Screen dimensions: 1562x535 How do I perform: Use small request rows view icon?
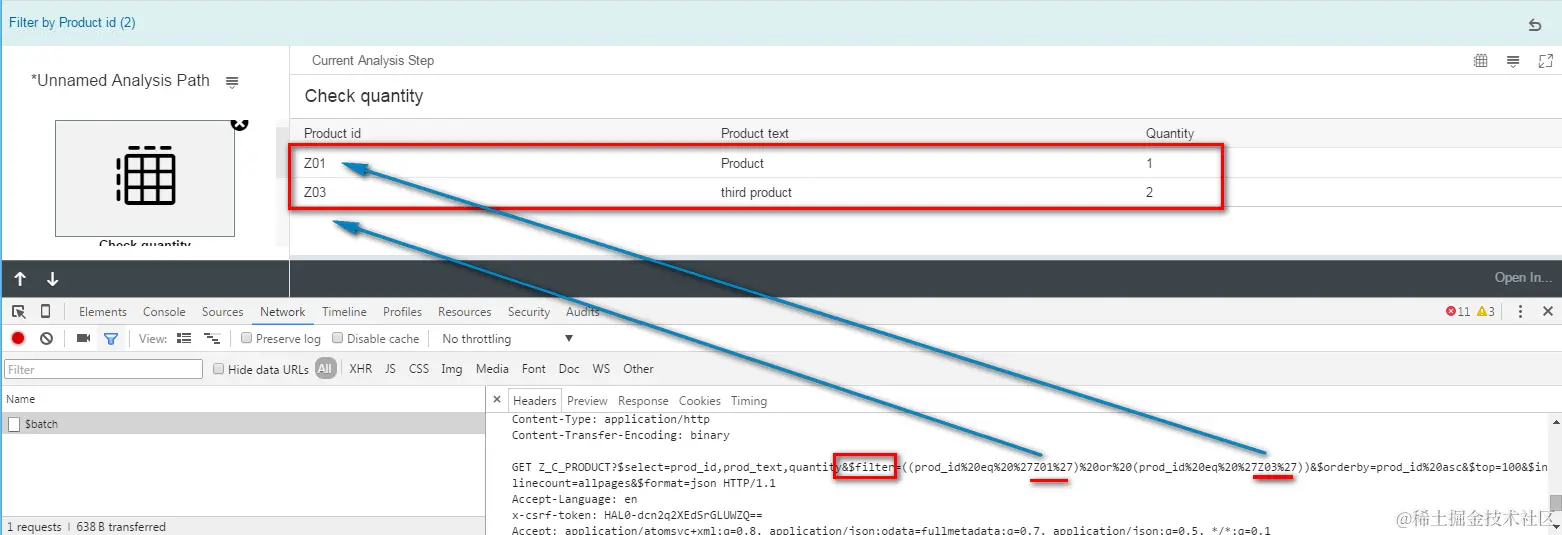[x=212, y=339]
